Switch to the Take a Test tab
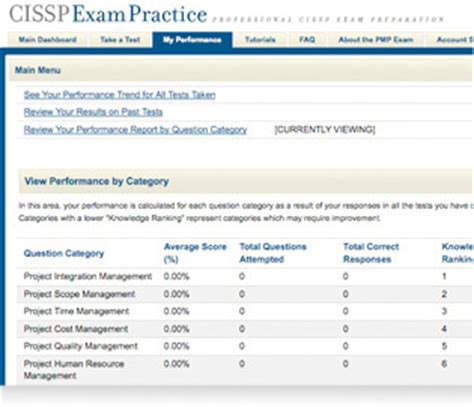 point(120,40)
